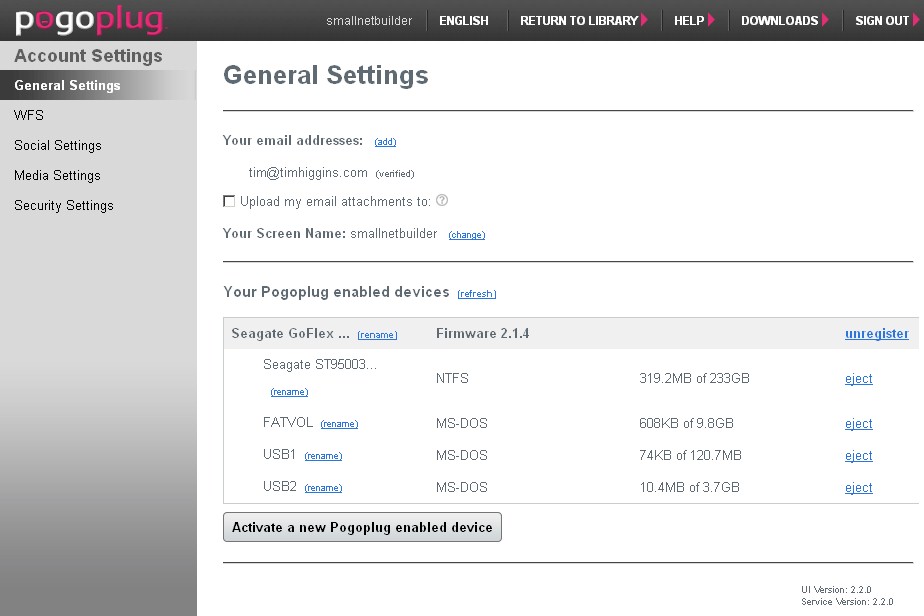This screenshot has height=616, width=924.
Task: Click the 10.4MB of 3.7GB usage text
Action: [689, 487]
